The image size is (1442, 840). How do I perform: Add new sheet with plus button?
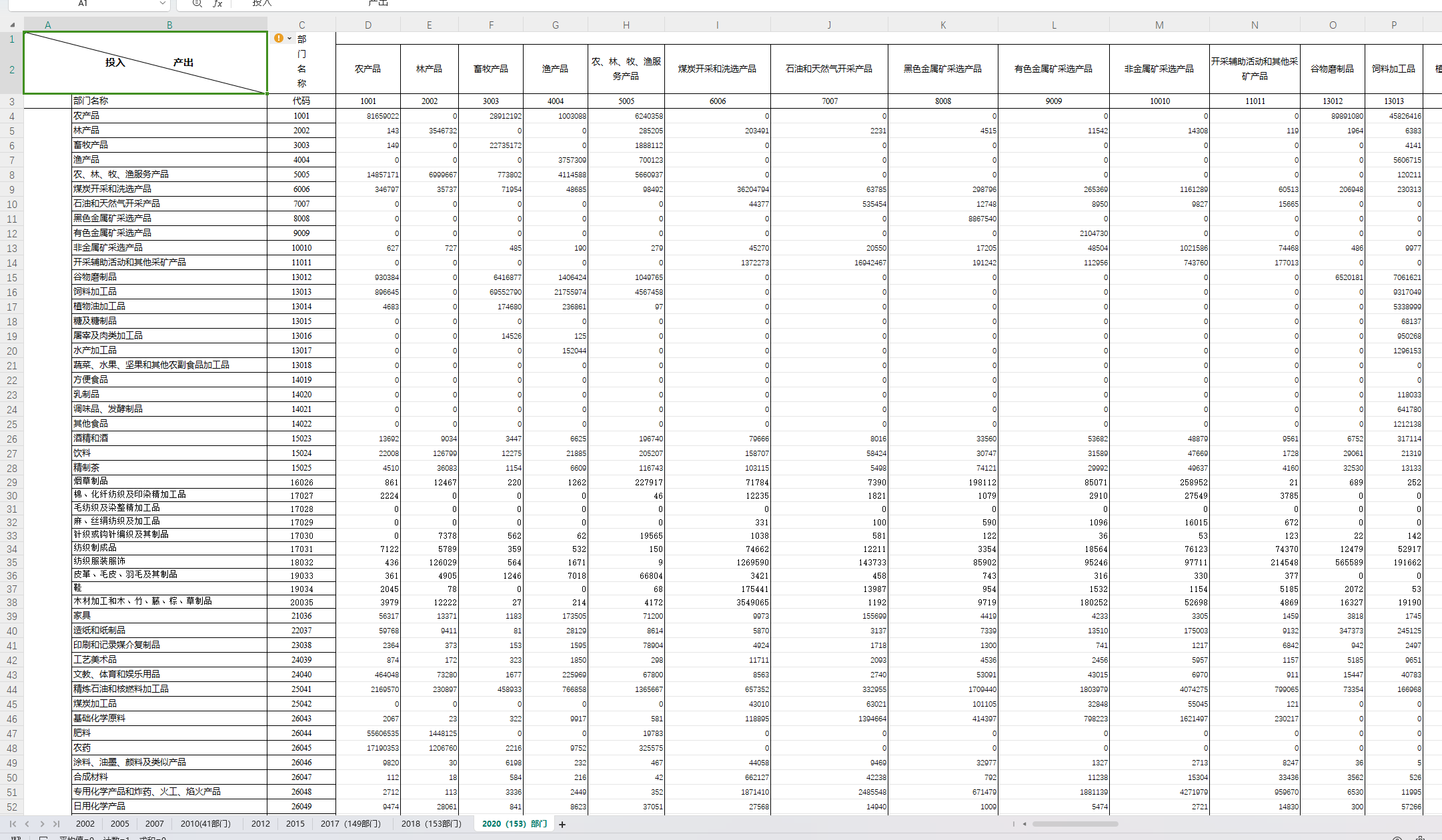pyautogui.click(x=562, y=825)
